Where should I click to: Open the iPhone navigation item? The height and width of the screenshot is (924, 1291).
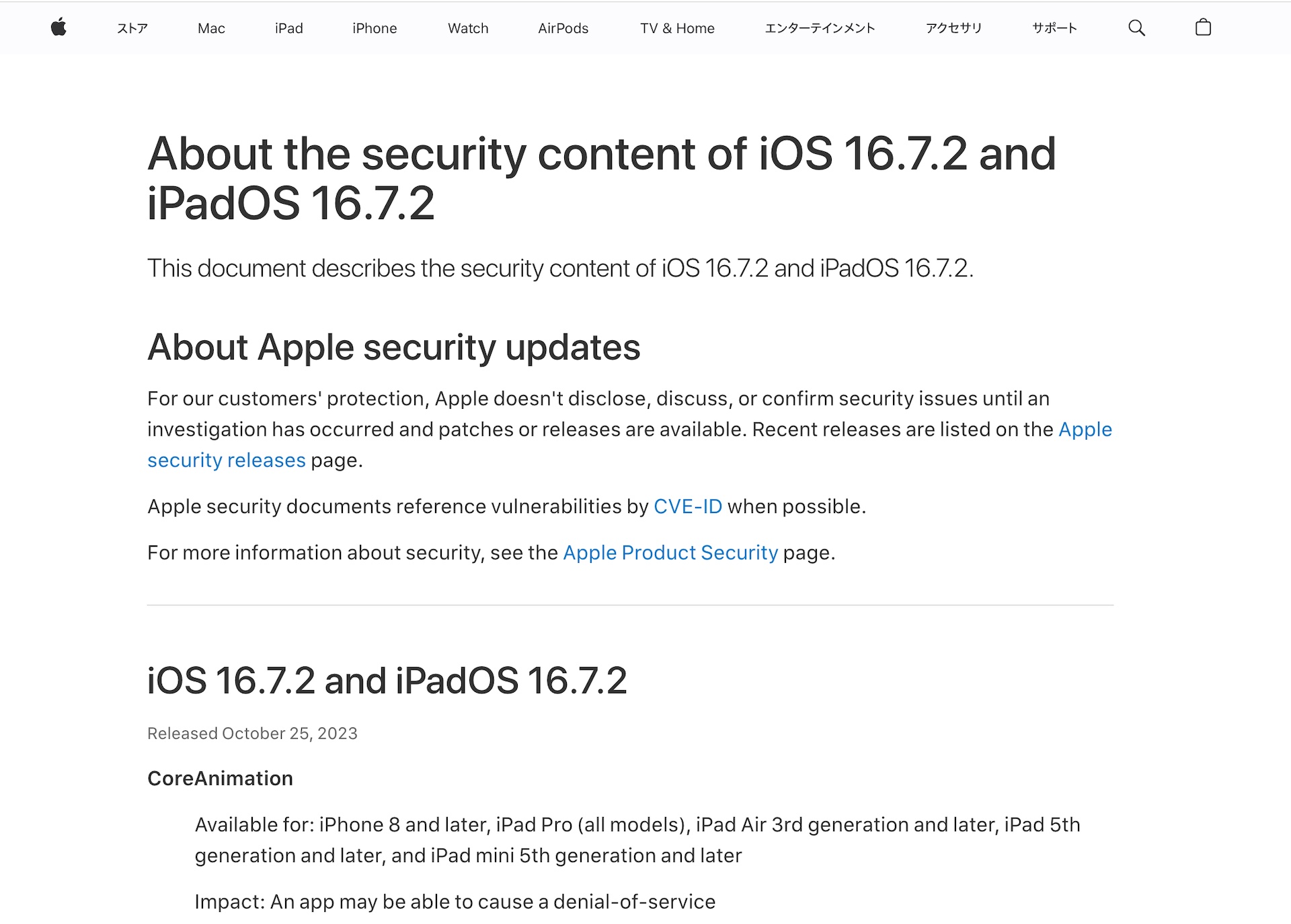click(x=375, y=28)
